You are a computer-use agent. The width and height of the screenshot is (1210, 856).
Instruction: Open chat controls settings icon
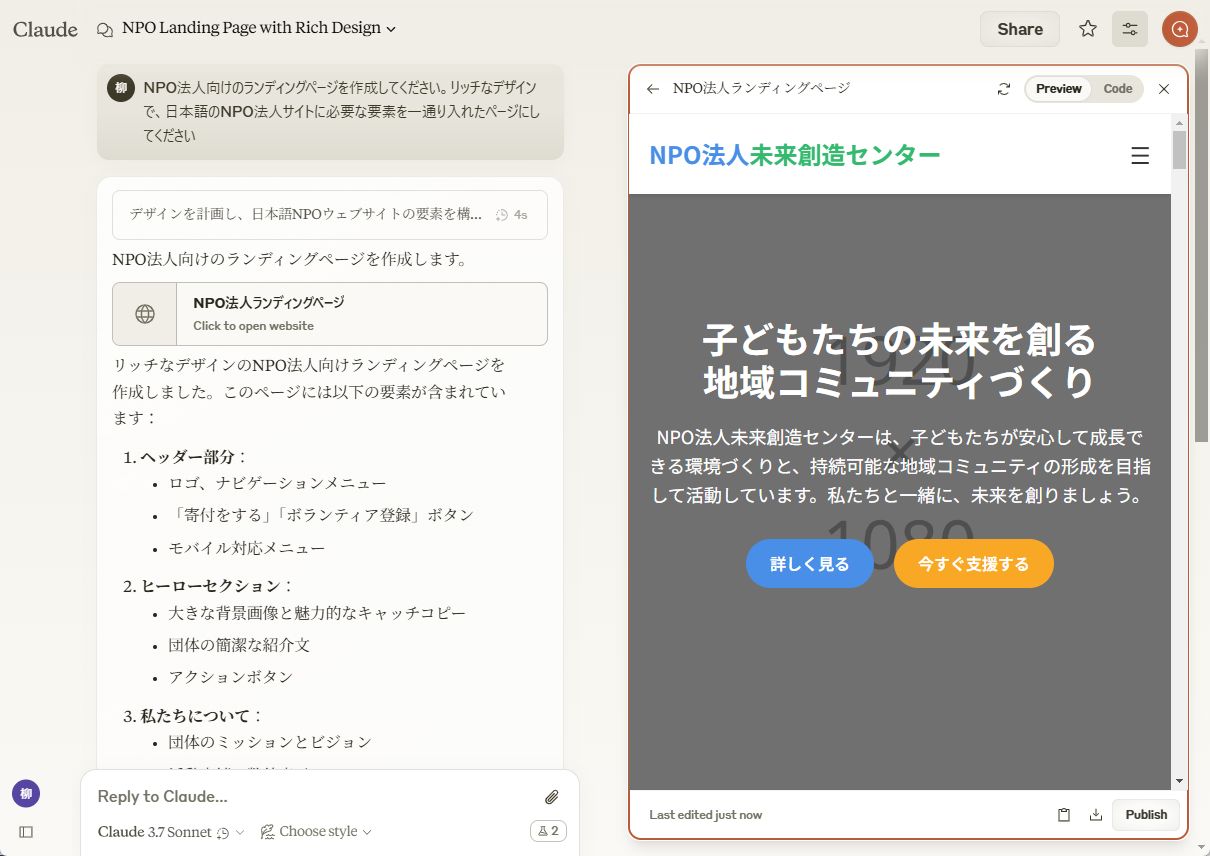tap(1130, 29)
